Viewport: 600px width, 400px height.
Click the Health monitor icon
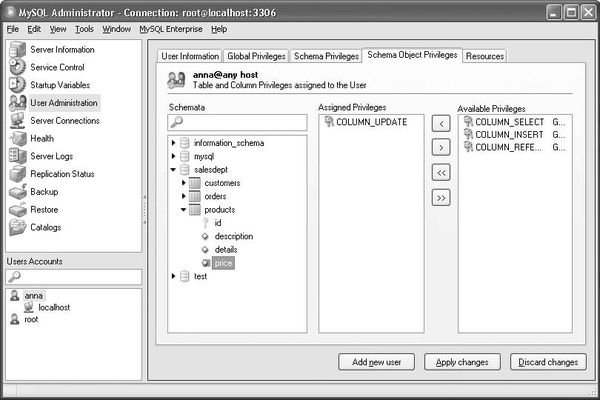coord(17,138)
